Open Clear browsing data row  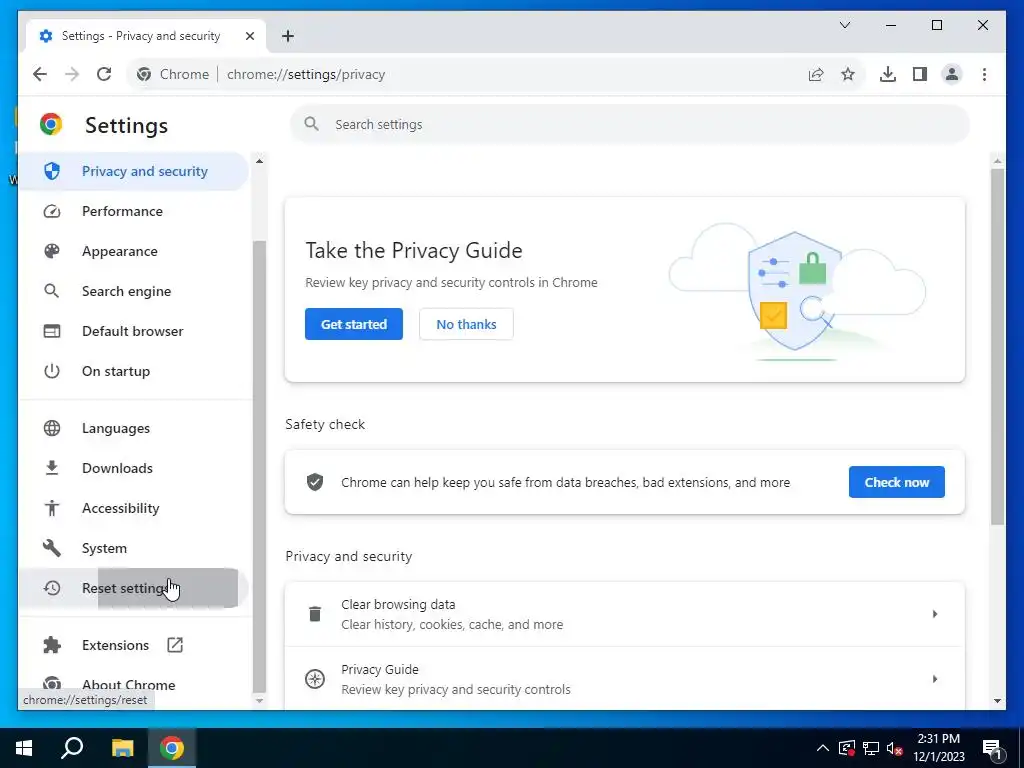(x=624, y=614)
